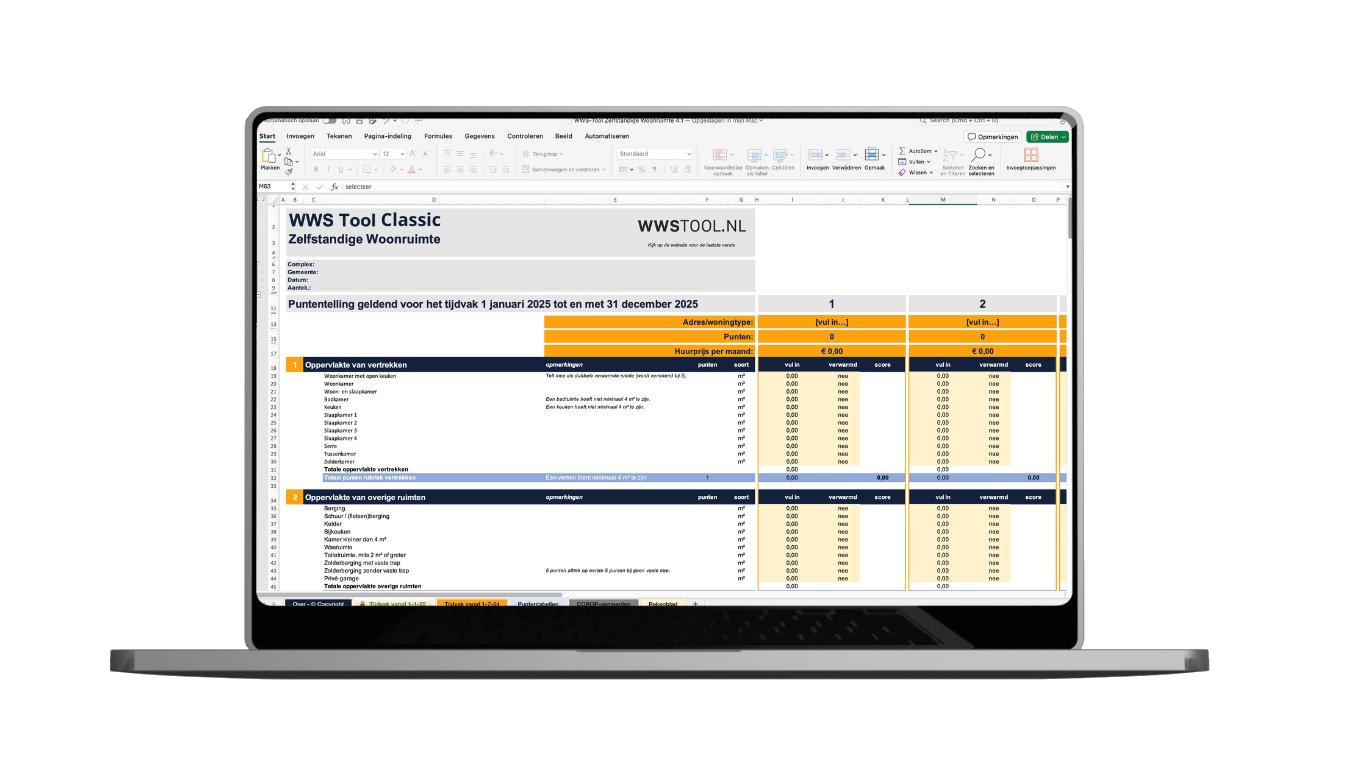Screen dimensions: 1366x768
Task: Open the Arial font name dropdown
Action: 344,154
